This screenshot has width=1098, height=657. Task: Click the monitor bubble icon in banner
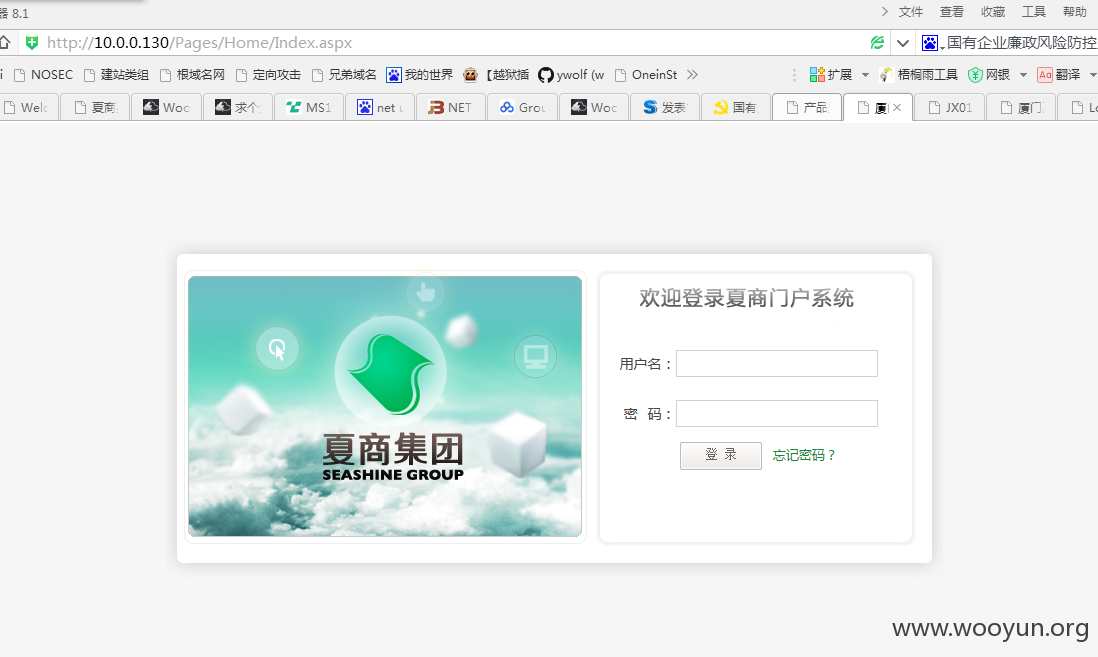coord(536,357)
